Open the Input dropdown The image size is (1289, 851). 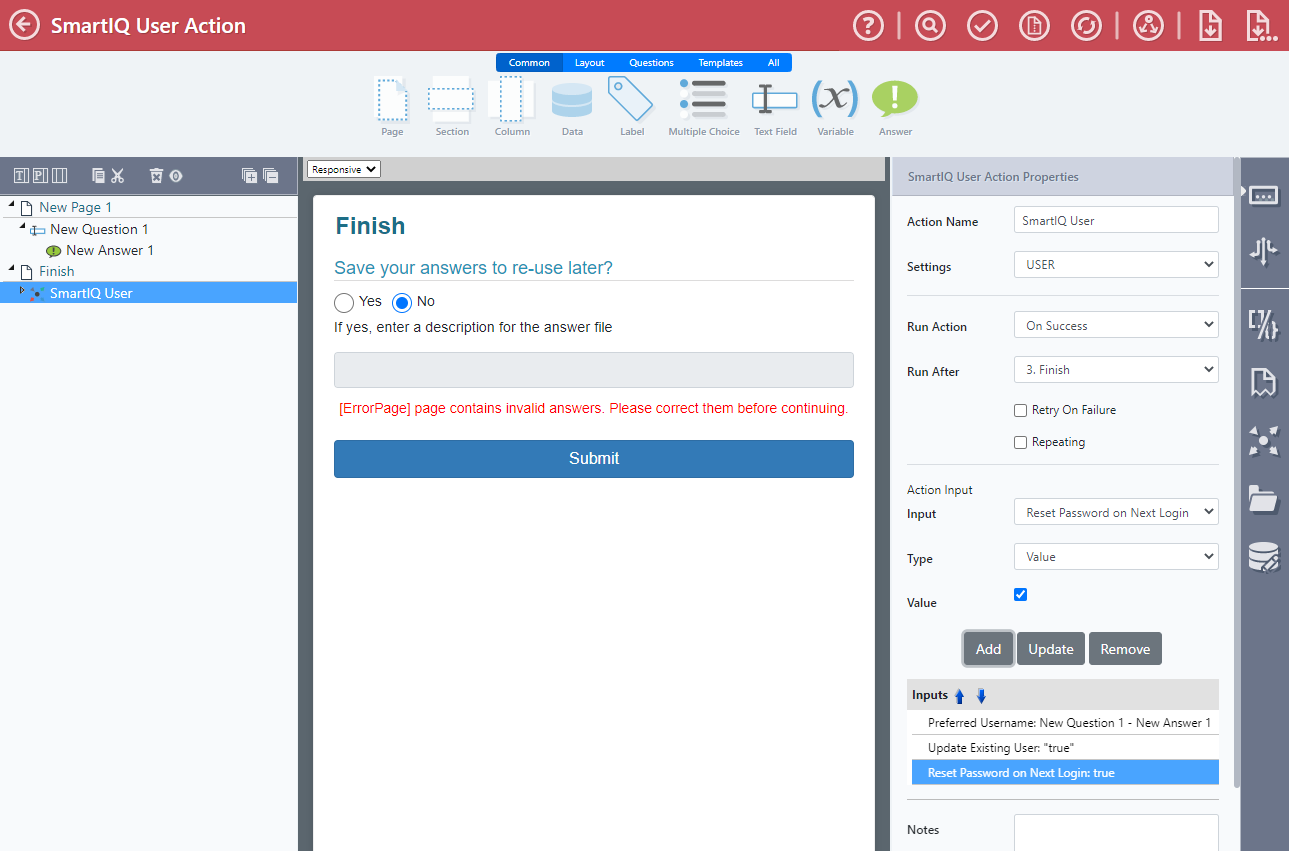(x=1116, y=512)
